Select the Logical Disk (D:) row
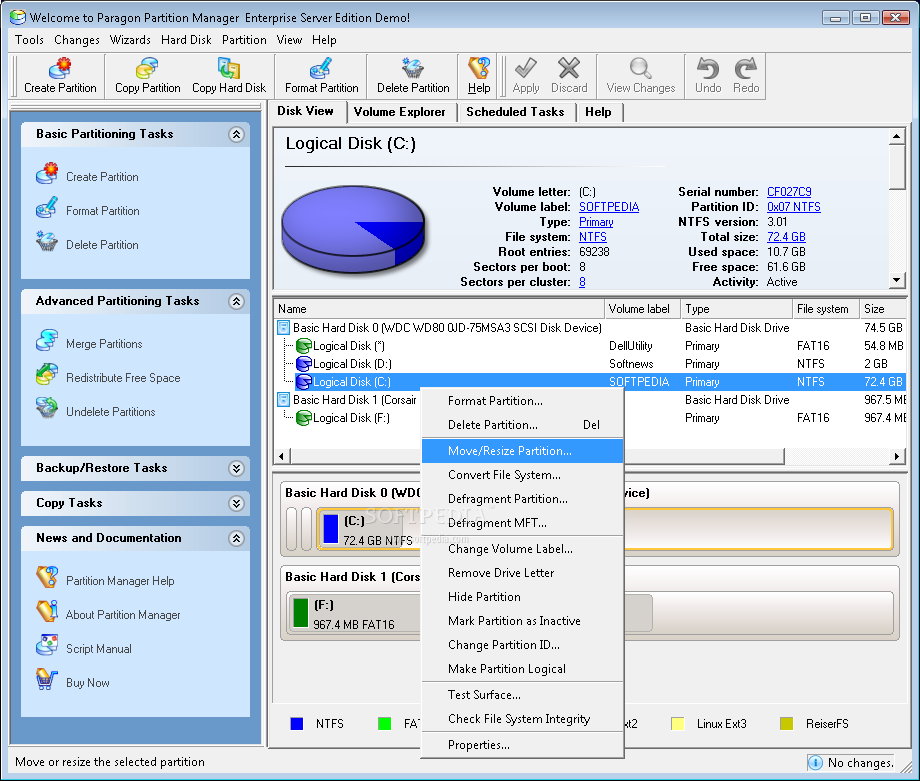This screenshot has width=920, height=781. pos(590,364)
